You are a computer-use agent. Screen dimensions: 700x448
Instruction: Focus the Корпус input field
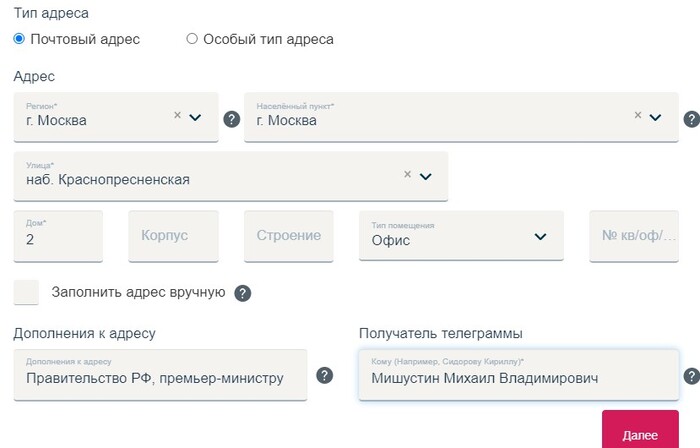click(x=173, y=236)
